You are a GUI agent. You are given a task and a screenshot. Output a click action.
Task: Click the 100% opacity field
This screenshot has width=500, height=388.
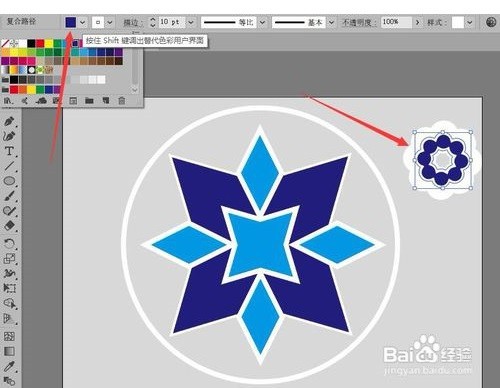pyautogui.click(x=396, y=22)
